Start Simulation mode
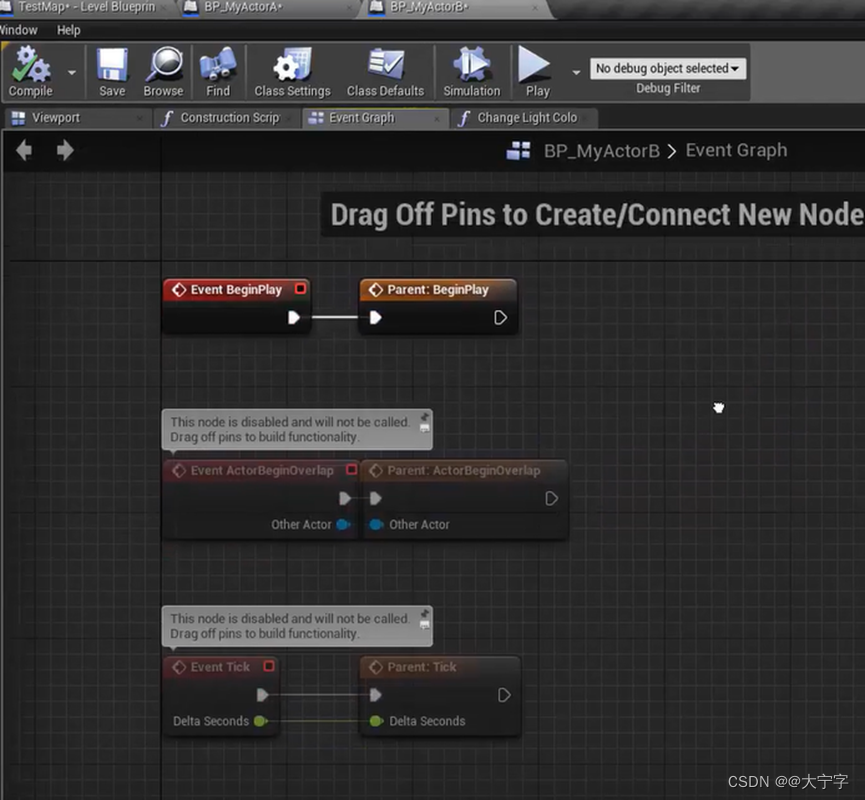Screen dimensions: 865x800 click(x=470, y=70)
